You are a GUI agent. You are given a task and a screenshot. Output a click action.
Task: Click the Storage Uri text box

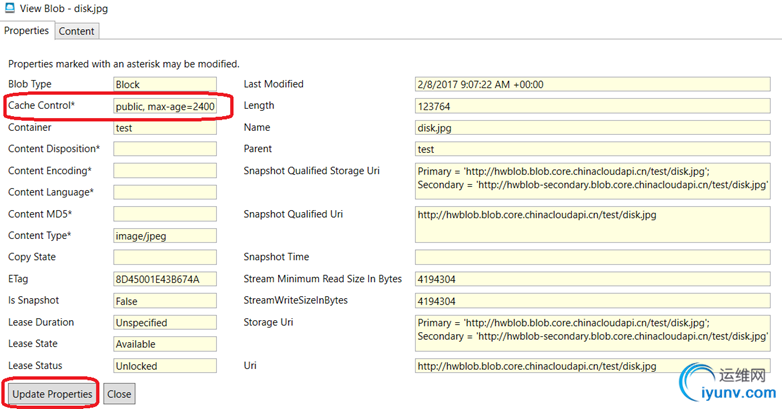[592, 330]
